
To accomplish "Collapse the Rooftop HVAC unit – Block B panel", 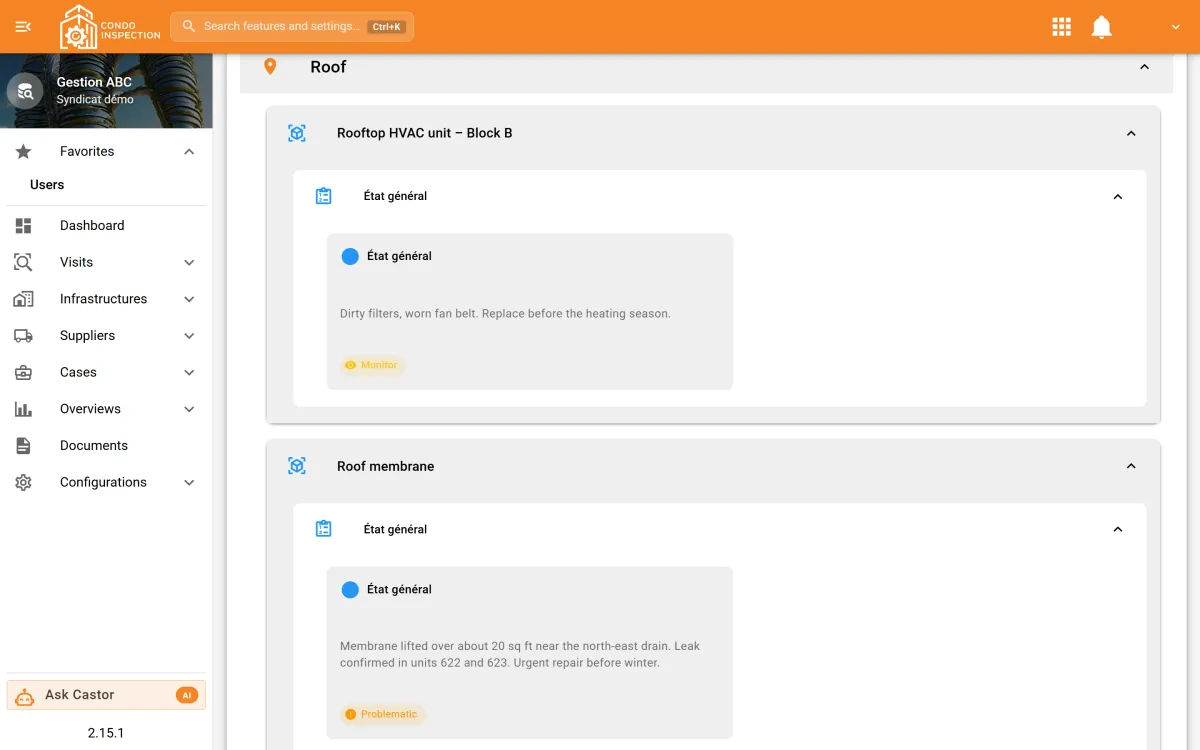I will [1131, 133].
